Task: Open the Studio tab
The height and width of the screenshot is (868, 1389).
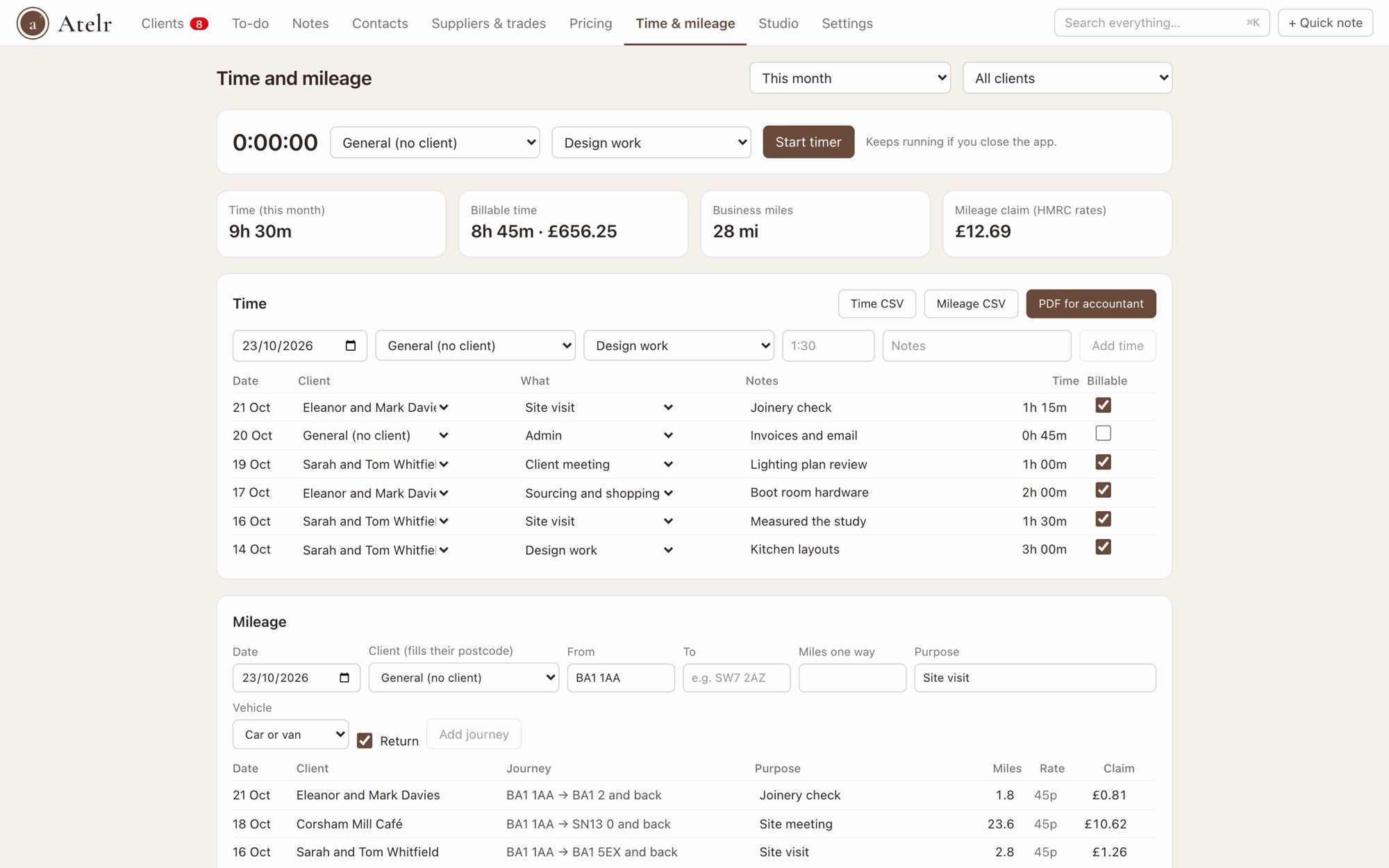Action: [779, 24]
